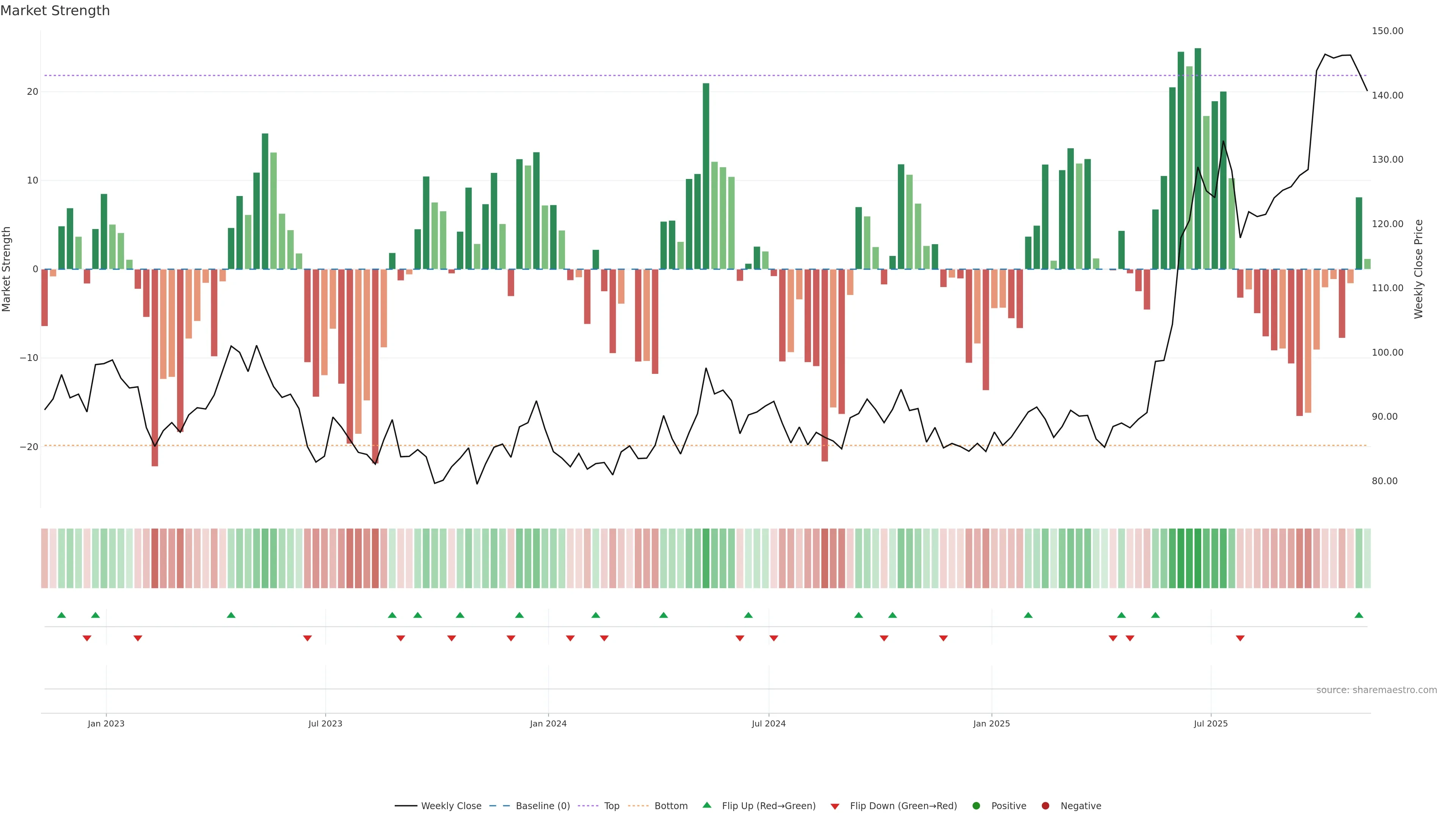The height and width of the screenshot is (819, 1456).
Task: Click the Jan 2024 x-axis label
Action: (548, 723)
